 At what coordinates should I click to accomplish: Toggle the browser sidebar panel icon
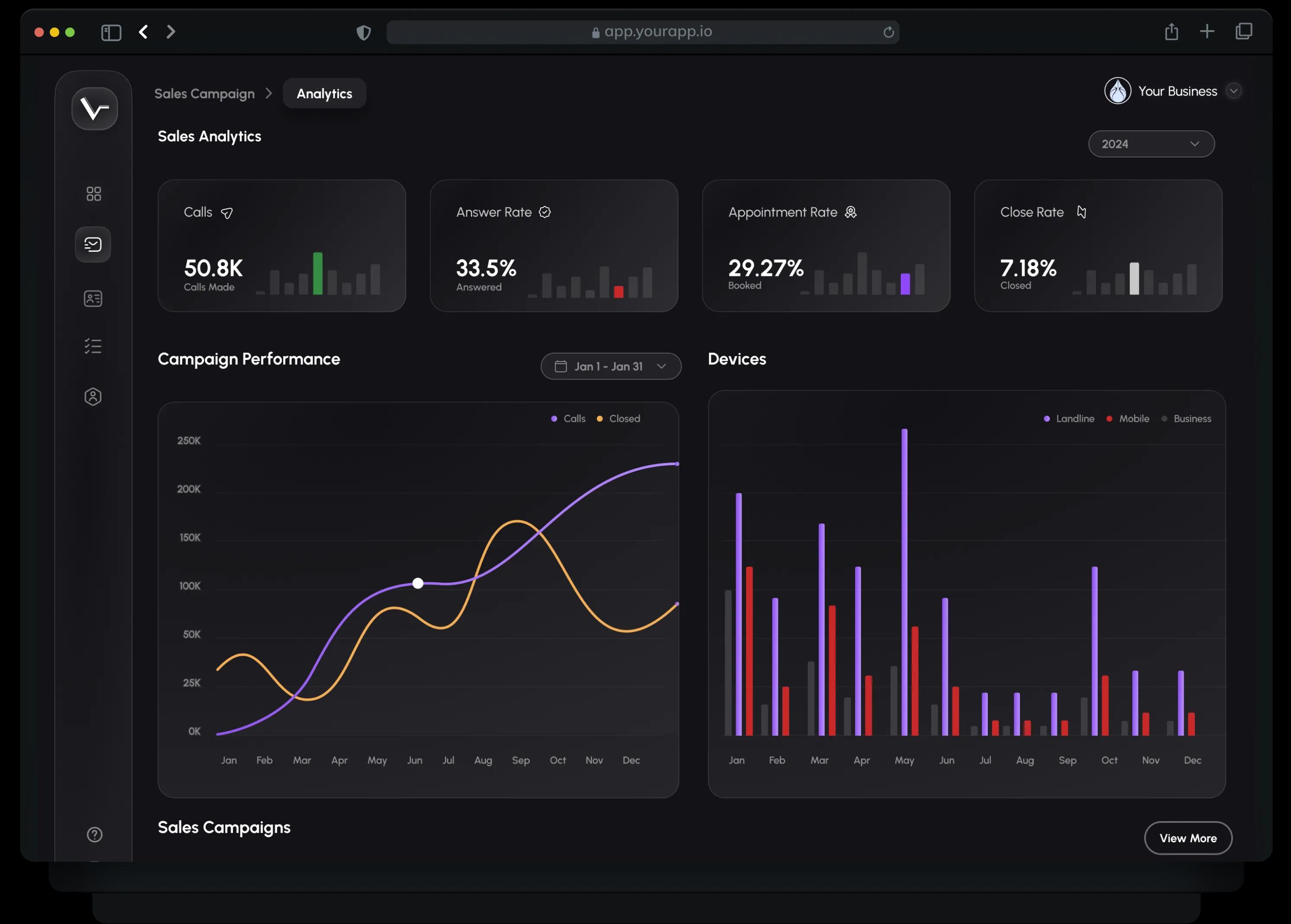tap(112, 32)
